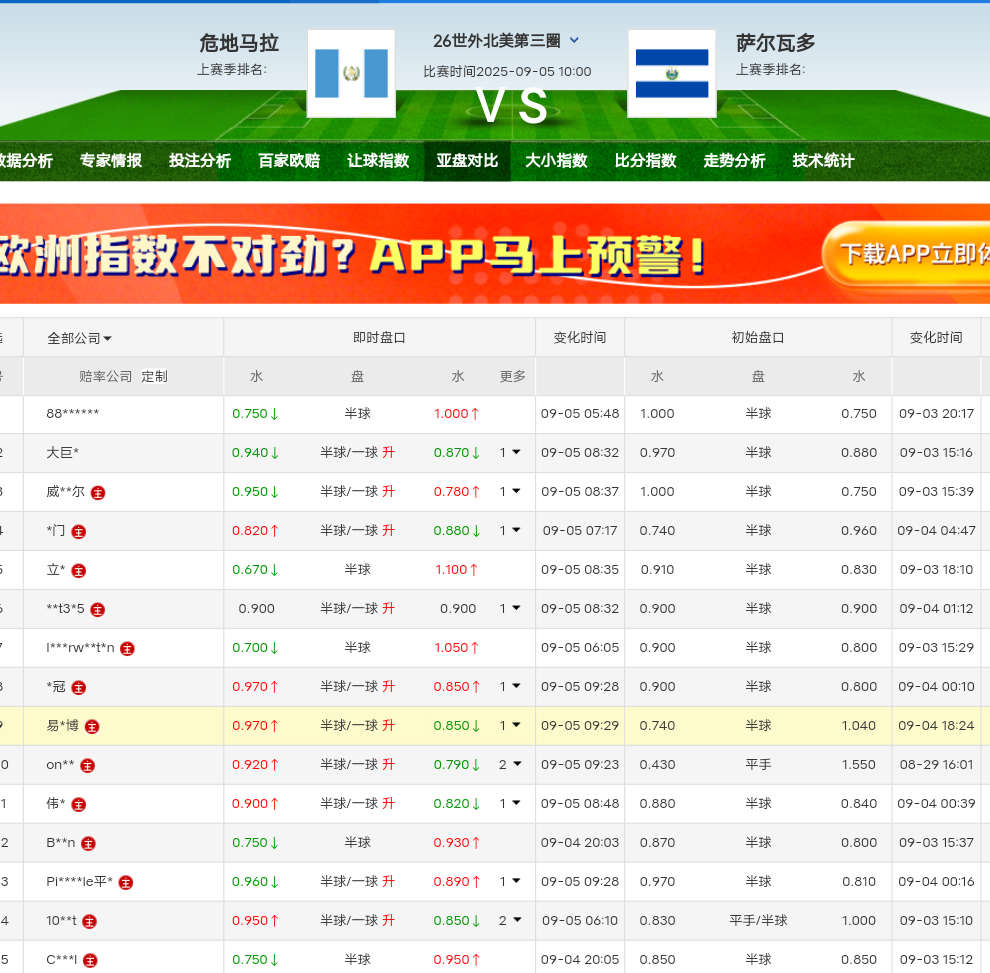Click the Guatemala flag icon
Image resolution: width=990 pixels, height=973 pixels.
coord(351,73)
